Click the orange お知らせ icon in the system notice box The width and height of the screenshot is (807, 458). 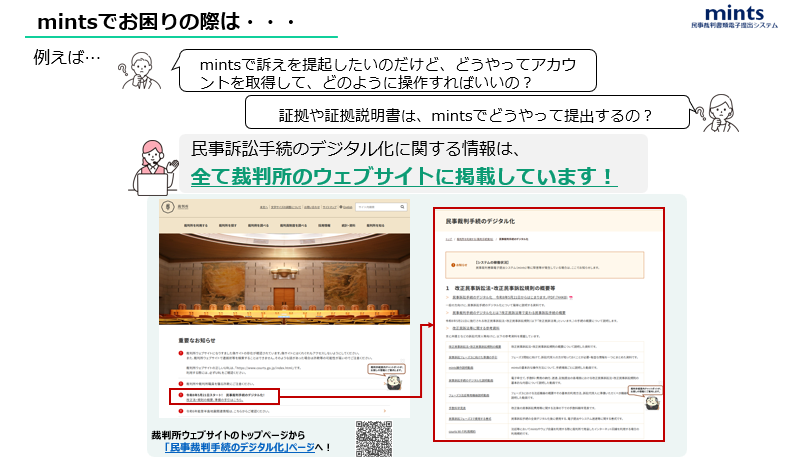click(453, 265)
